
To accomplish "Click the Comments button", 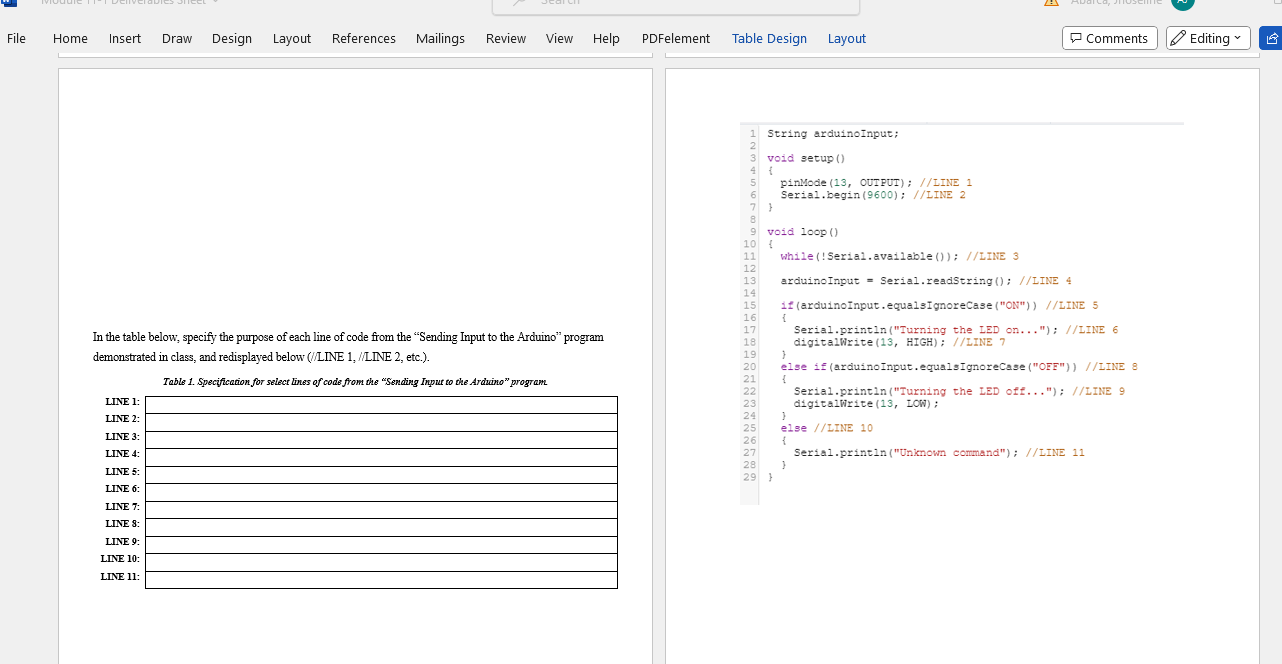I will [x=1109, y=38].
